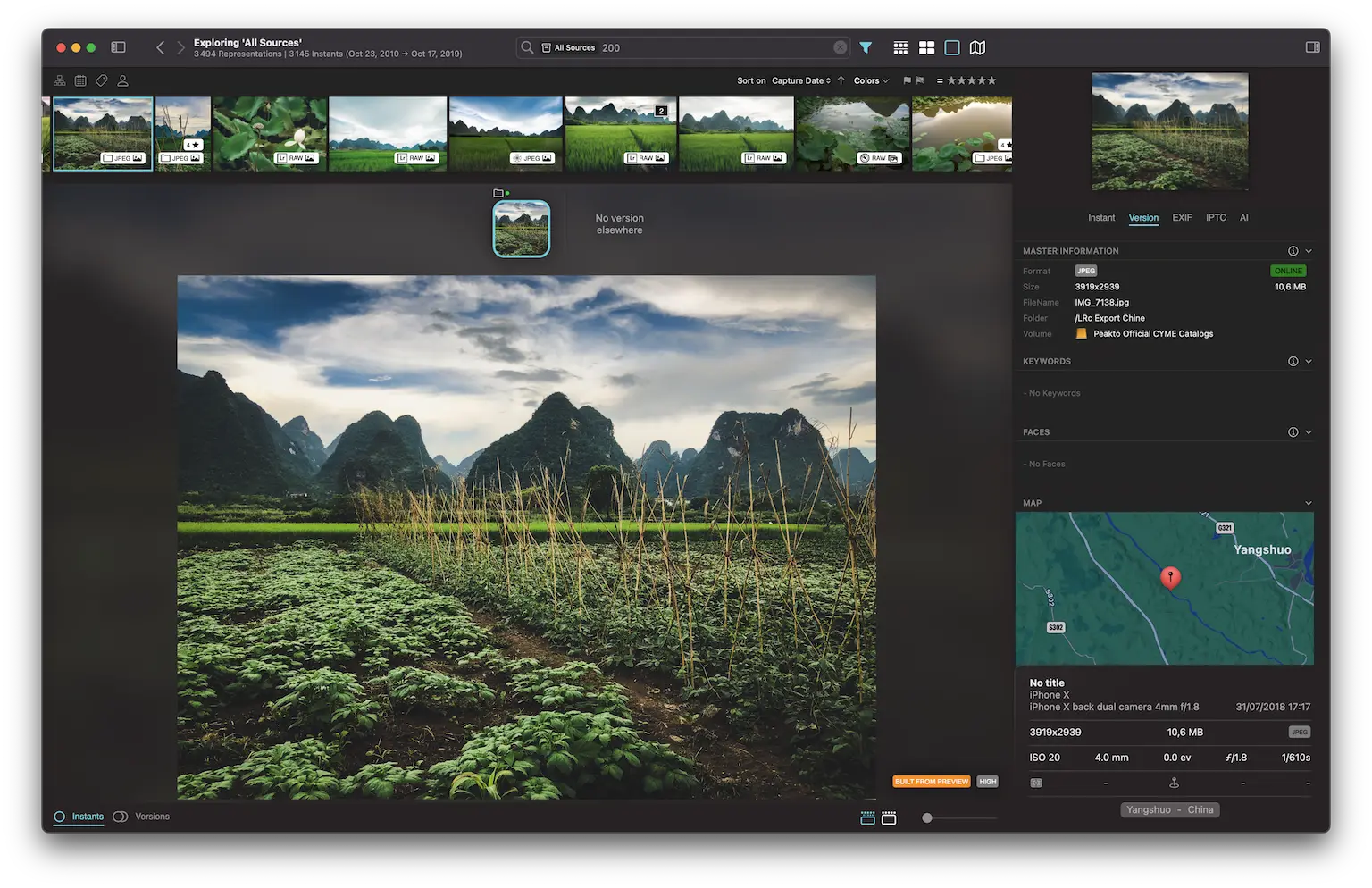The image size is (1372, 888).
Task: Collapse the Faces section
Action: [1309, 432]
